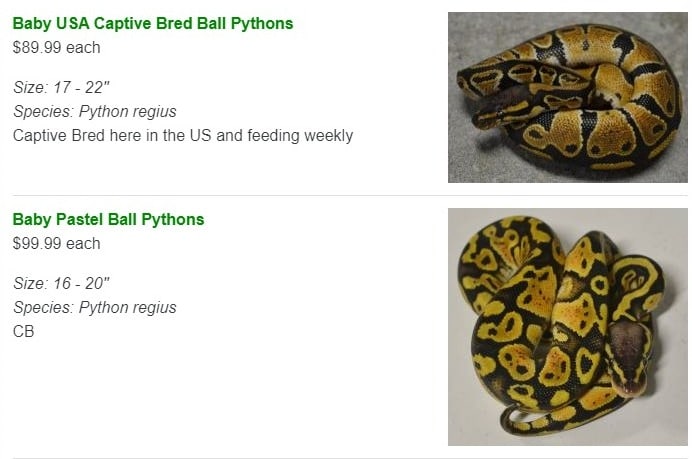Click the brown ball python photo thumbnail
Image resolution: width=692 pixels, height=459 pixels.
coord(568,97)
